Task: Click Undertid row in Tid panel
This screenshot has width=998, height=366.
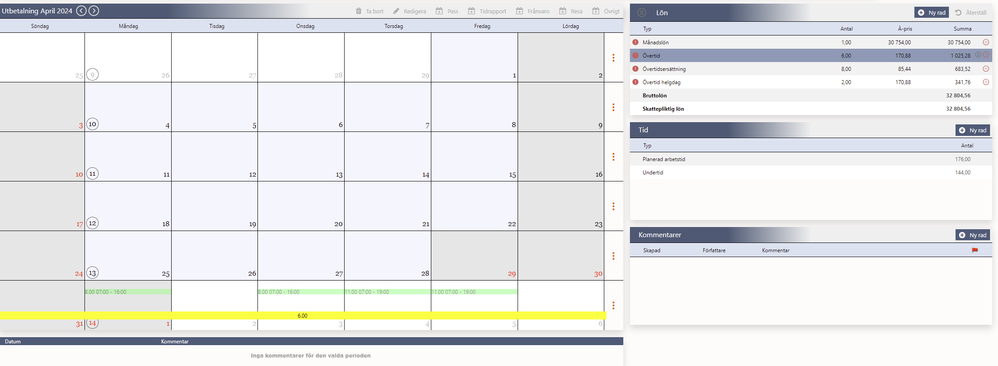Action: click(812, 172)
